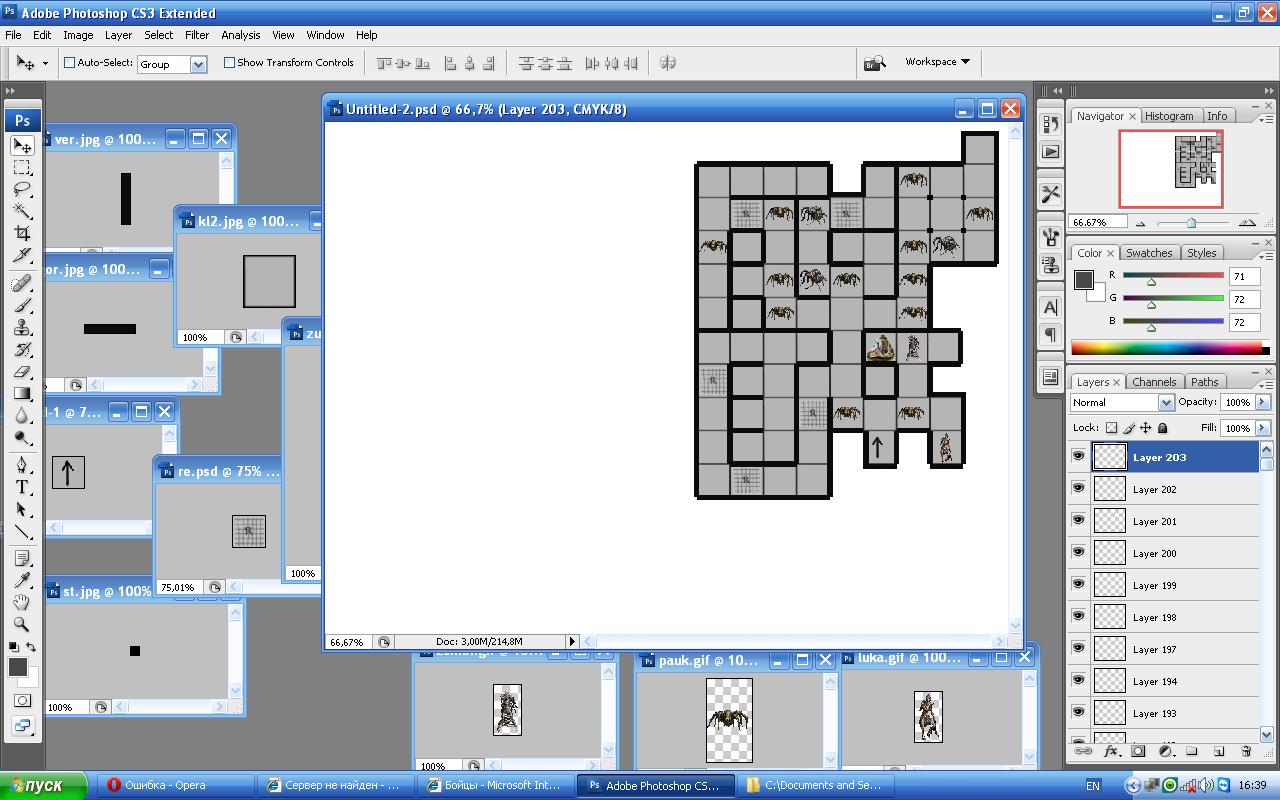Click the foreground color swatch in toolbox
Image resolution: width=1280 pixels, height=800 pixels.
point(17,667)
